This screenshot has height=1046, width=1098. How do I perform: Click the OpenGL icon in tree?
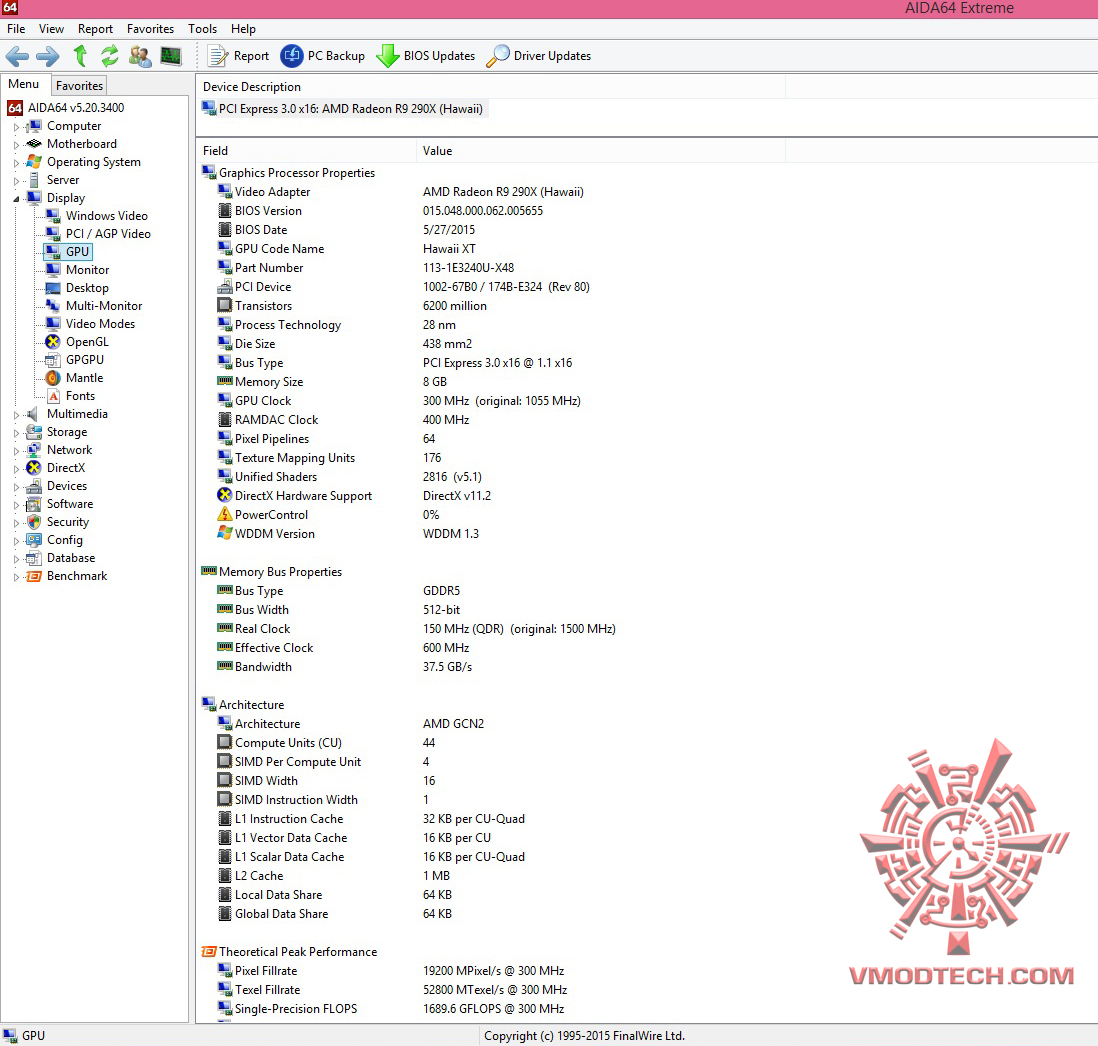(x=53, y=342)
